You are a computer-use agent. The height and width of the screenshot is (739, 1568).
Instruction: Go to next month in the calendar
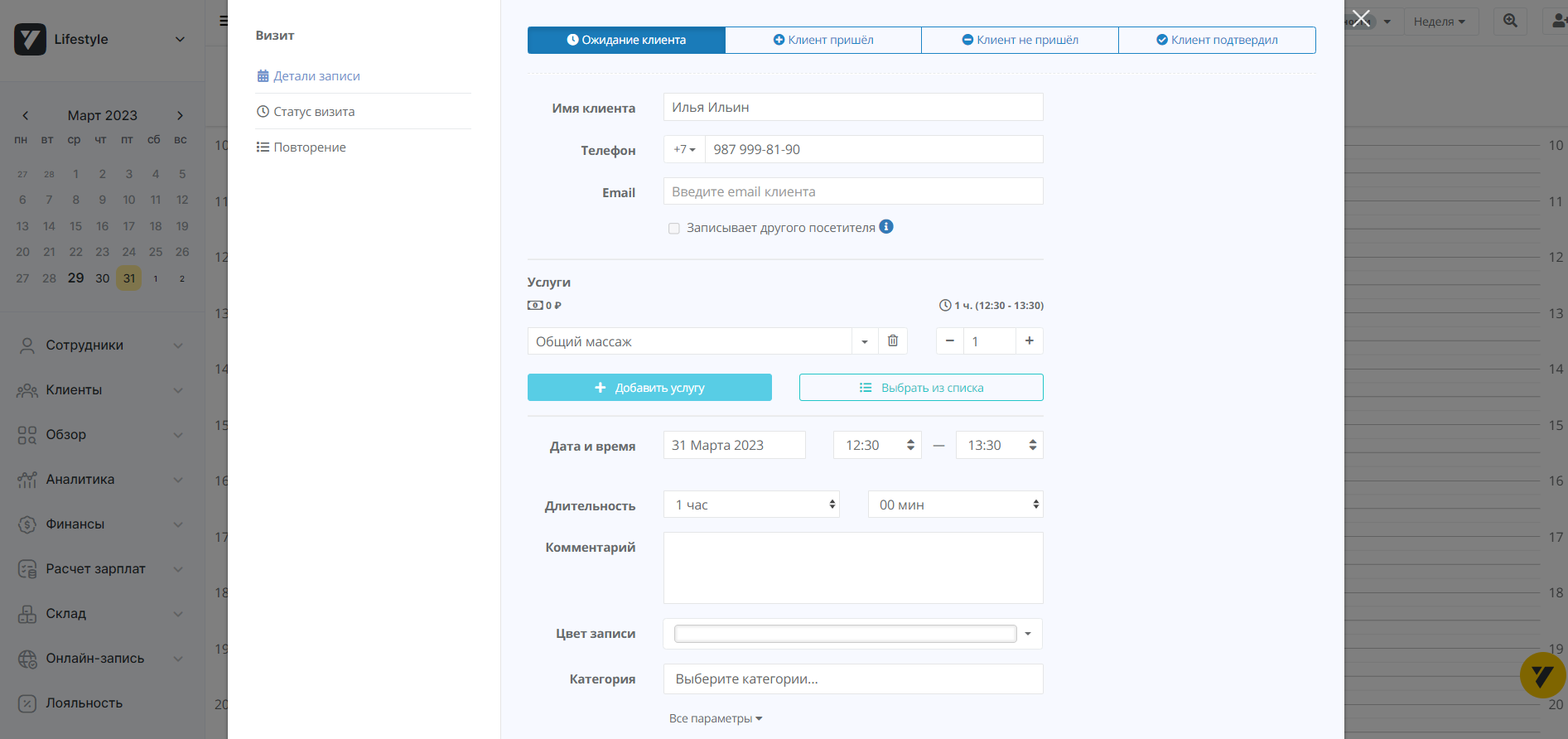coord(180,116)
